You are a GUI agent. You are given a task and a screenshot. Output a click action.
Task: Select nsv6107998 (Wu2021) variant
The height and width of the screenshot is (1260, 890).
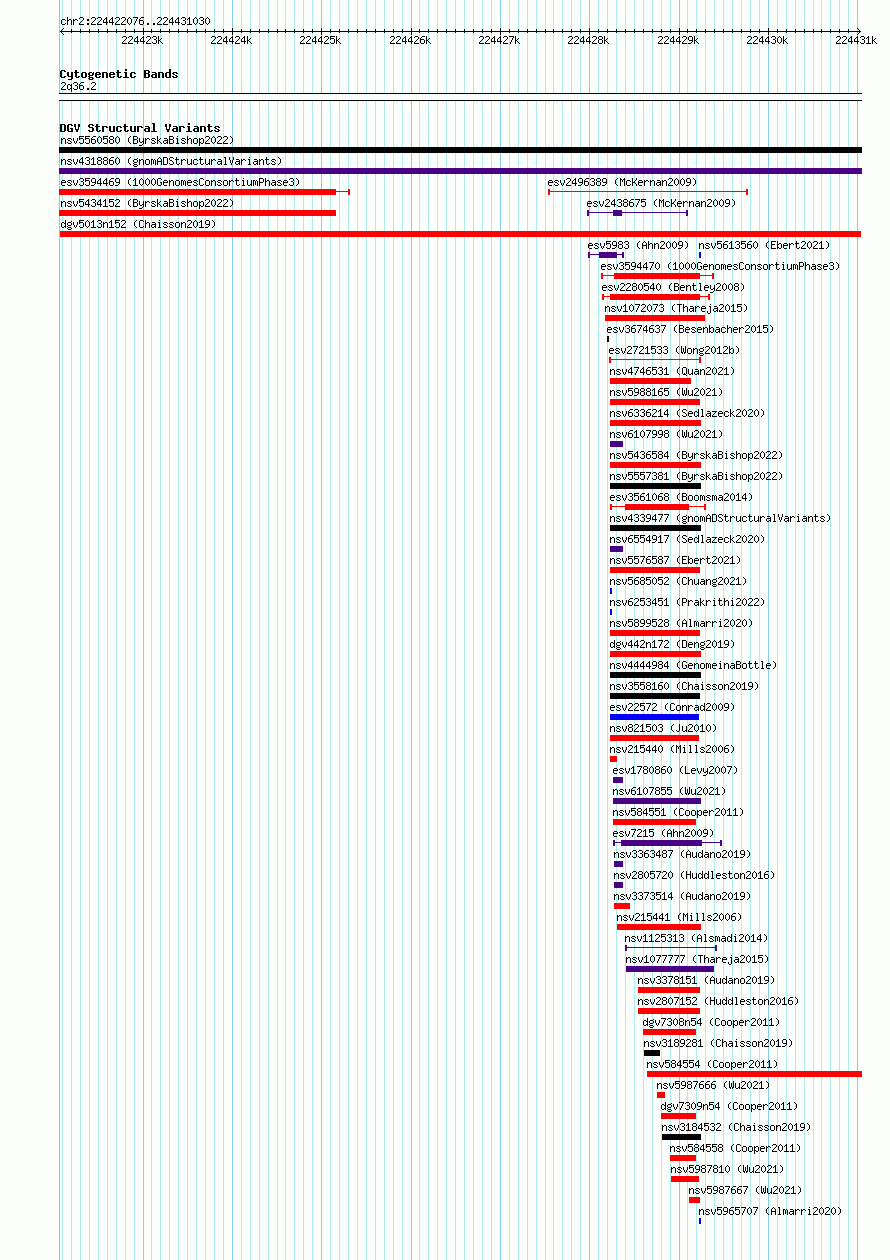pyautogui.click(x=666, y=434)
